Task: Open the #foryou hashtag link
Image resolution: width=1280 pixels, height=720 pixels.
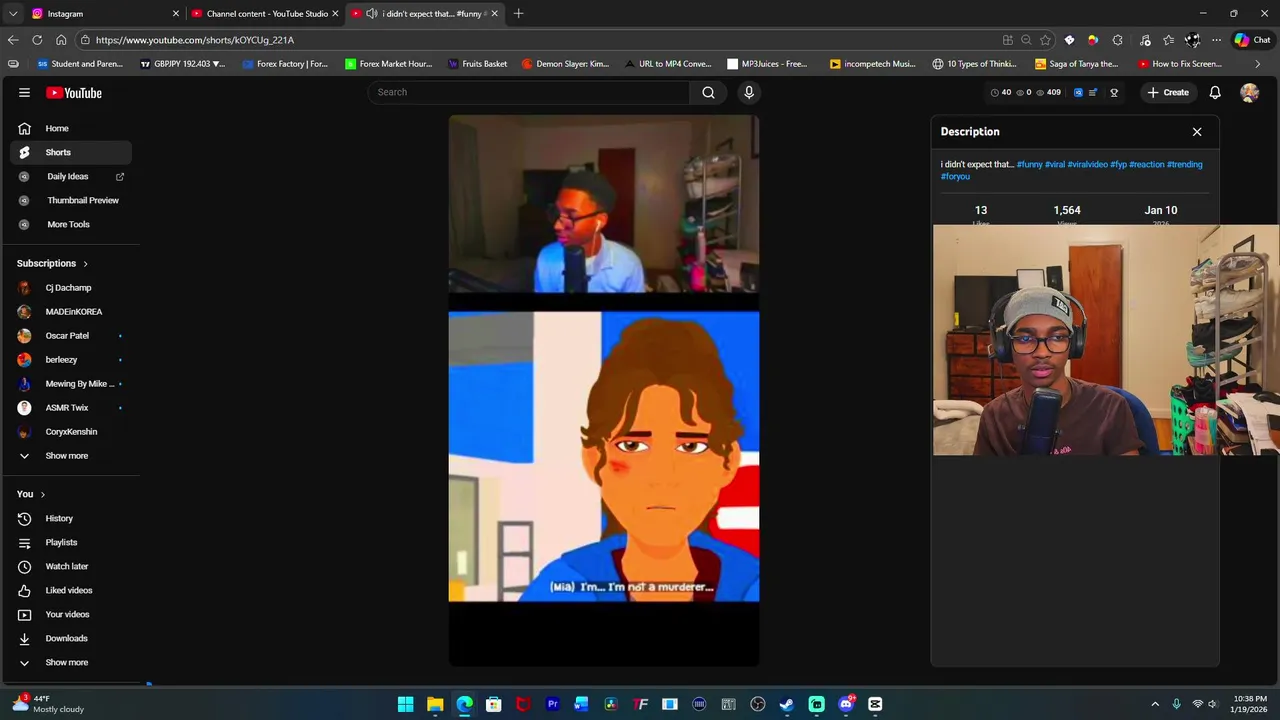Action: [x=955, y=176]
